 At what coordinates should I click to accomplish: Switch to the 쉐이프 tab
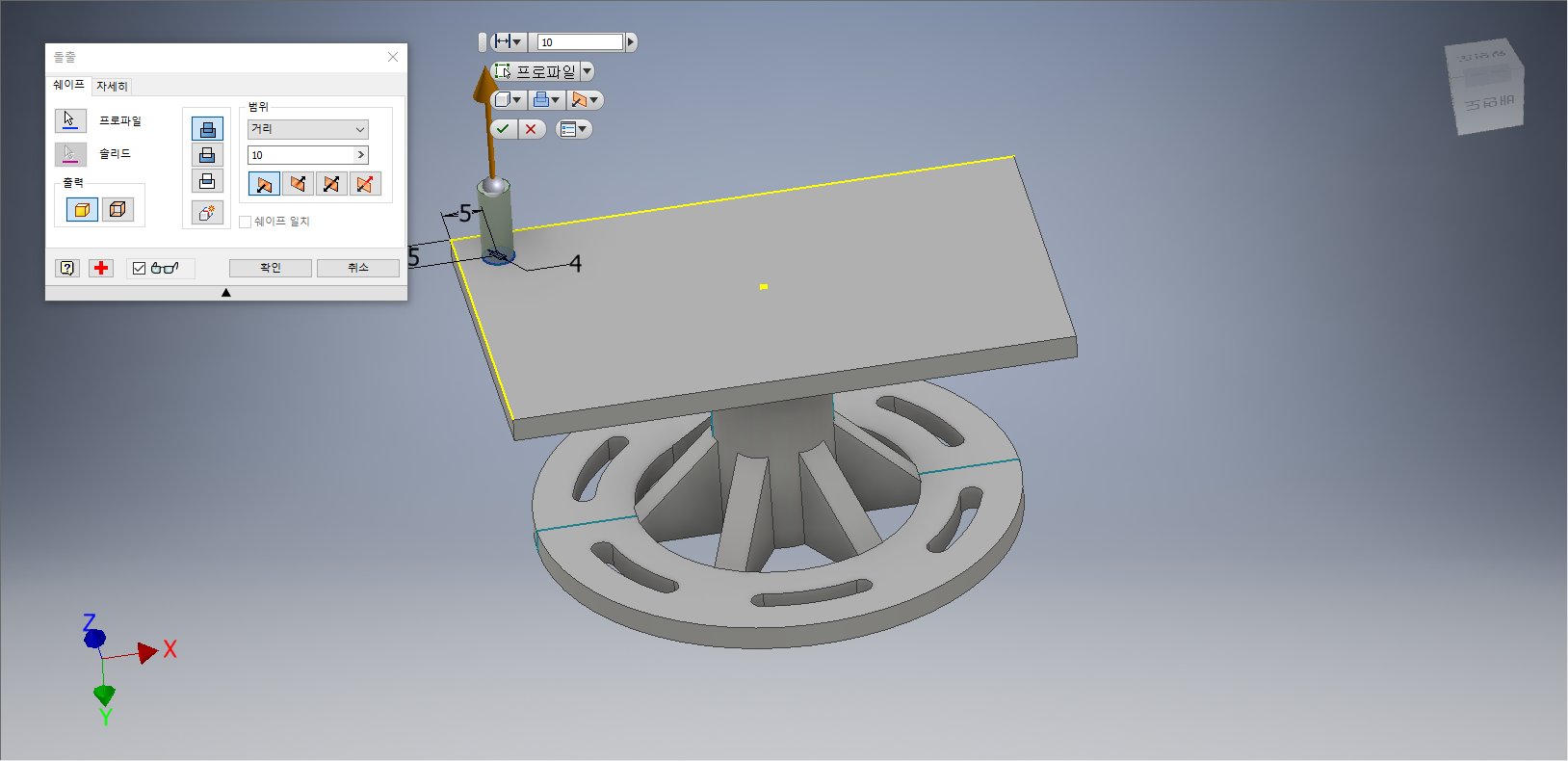[68, 85]
